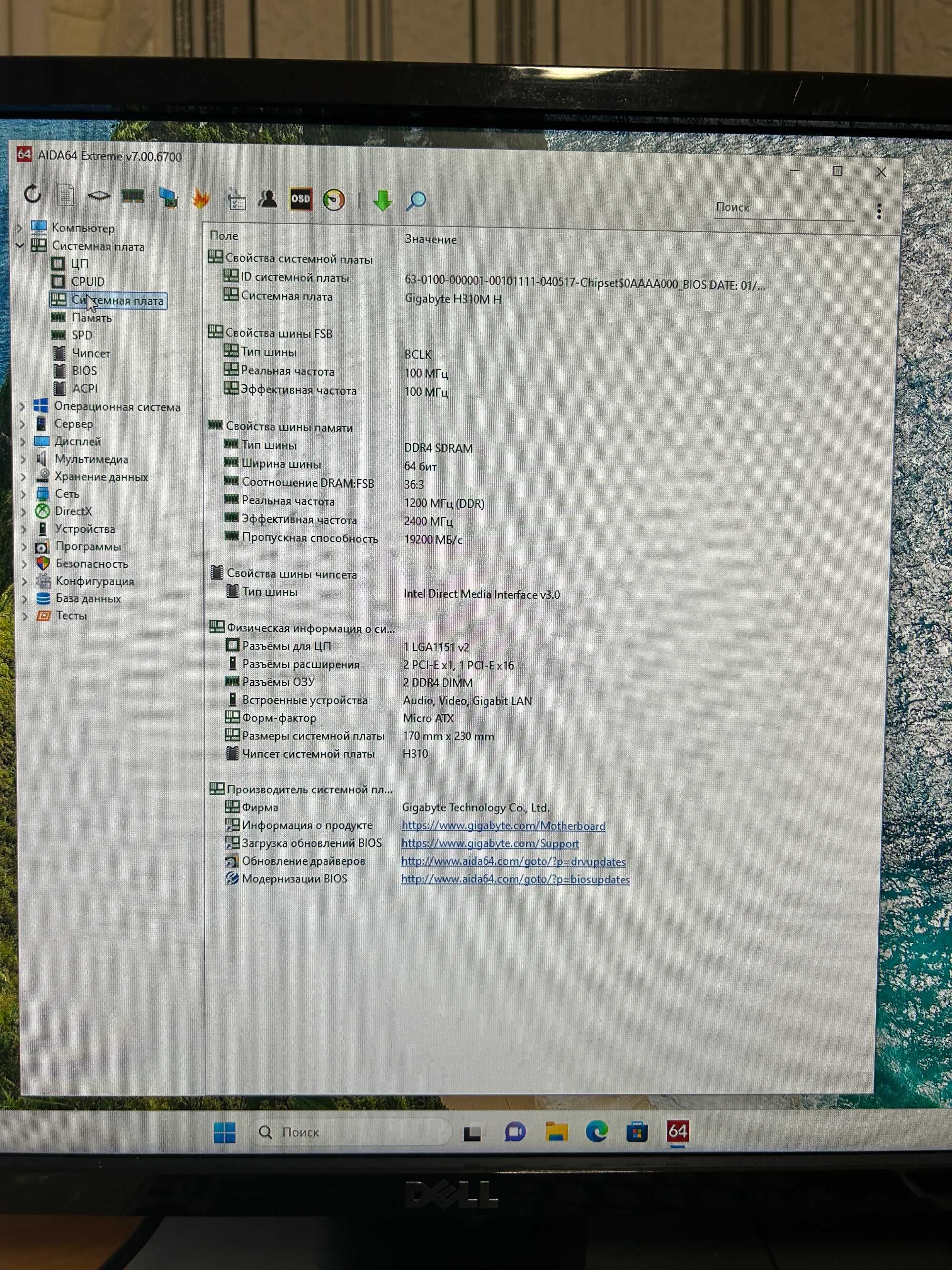Open the memory module toolbar icon
This screenshot has height=1270, width=952.
[132, 197]
